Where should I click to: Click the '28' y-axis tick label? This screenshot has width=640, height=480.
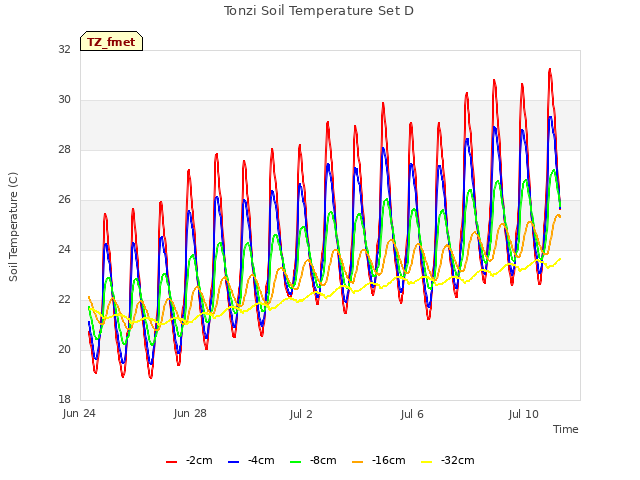tap(64, 150)
